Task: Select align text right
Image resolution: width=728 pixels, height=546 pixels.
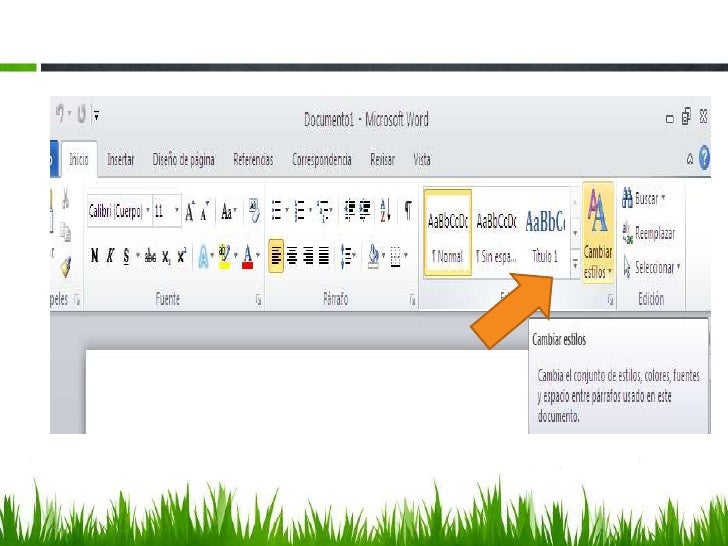Action: pyautogui.click(x=308, y=256)
